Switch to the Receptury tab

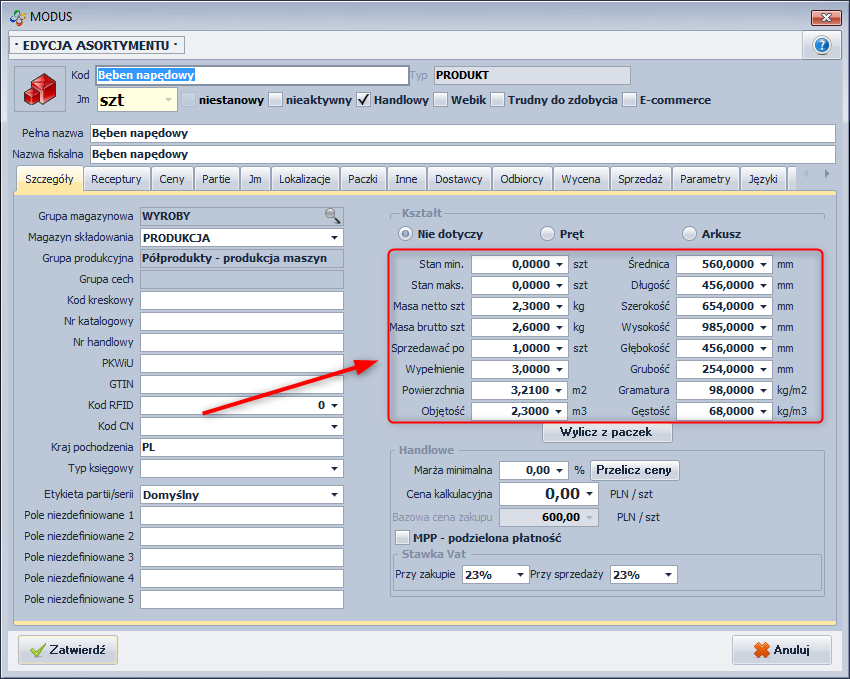click(x=116, y=179)
